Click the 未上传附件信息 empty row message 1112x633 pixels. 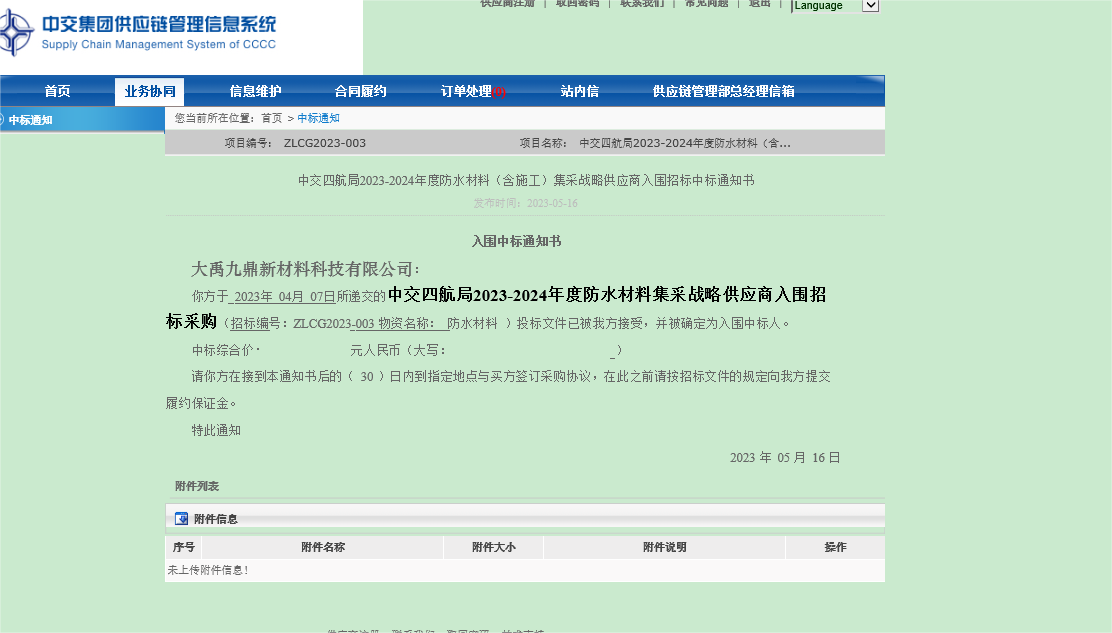[208, 570]
